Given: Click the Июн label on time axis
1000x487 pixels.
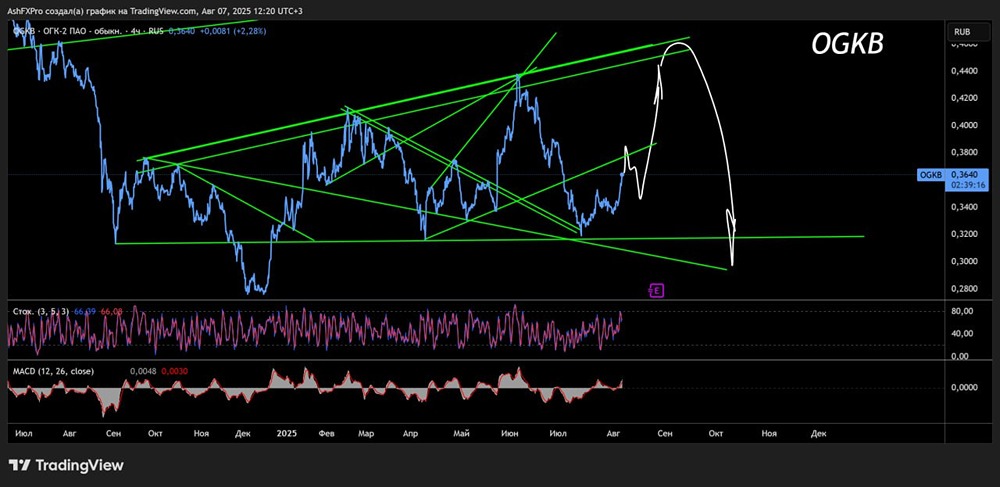Looking at the screenshot, I should tap(510, 433).
